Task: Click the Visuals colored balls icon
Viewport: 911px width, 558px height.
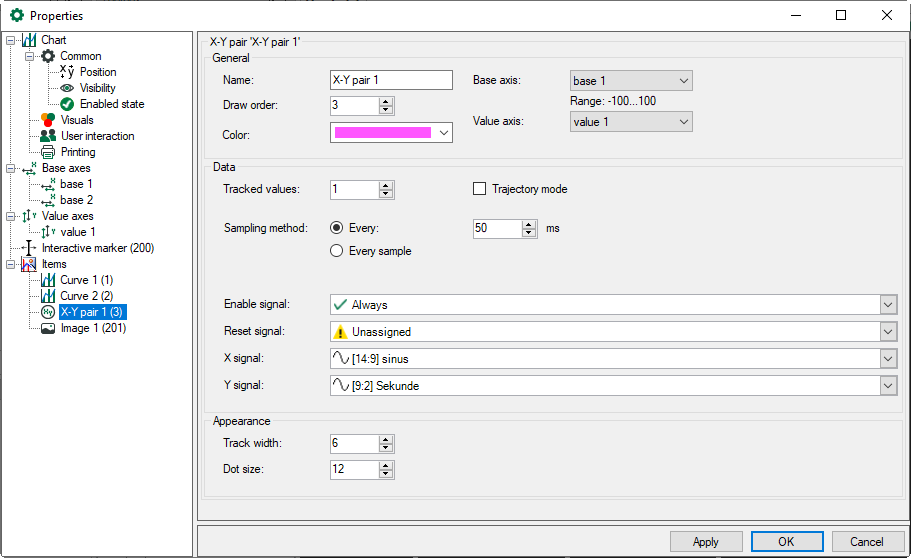Action: click(x=48, y=120)
